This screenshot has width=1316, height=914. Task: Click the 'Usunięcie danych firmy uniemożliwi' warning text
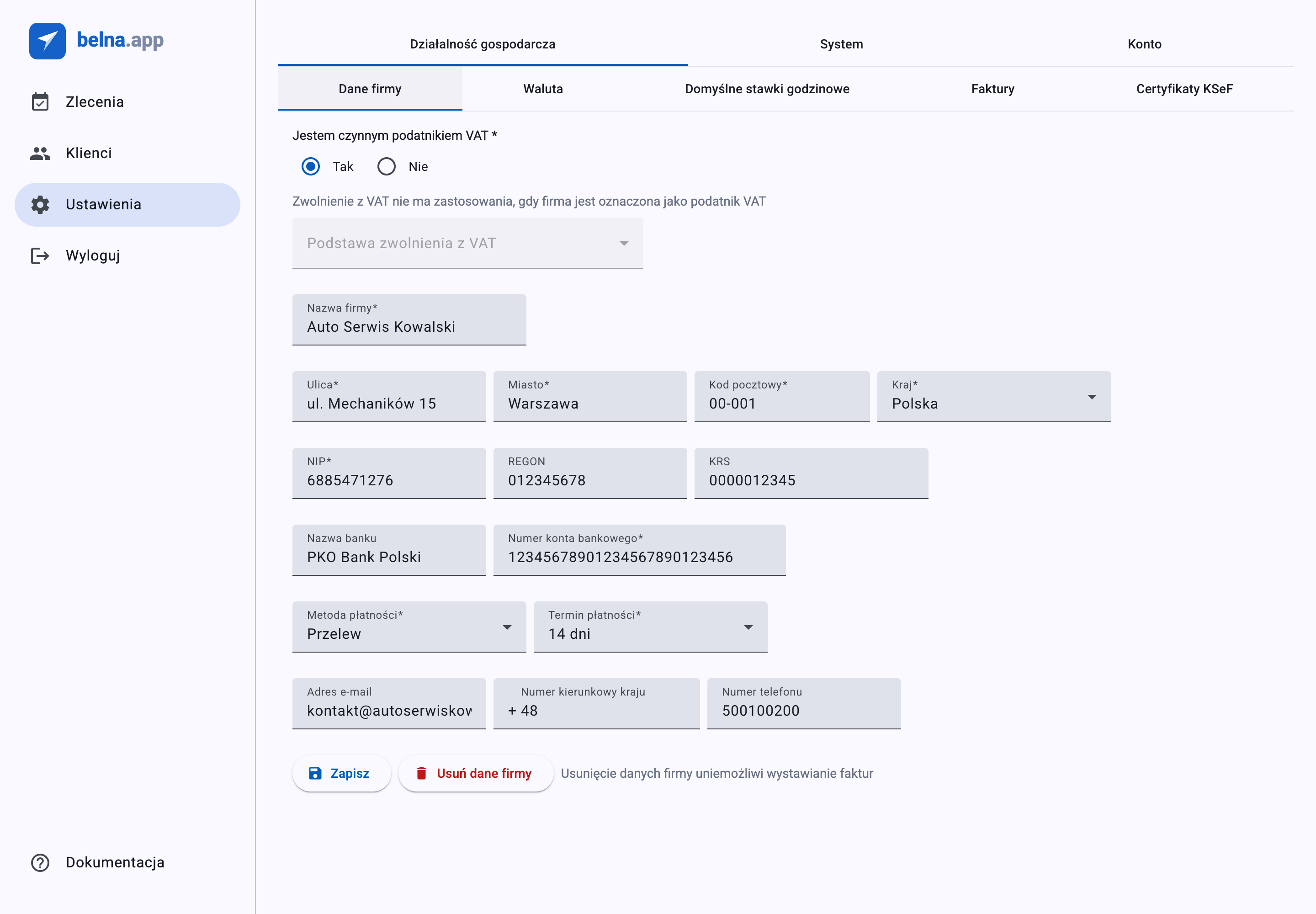[716, 774]
